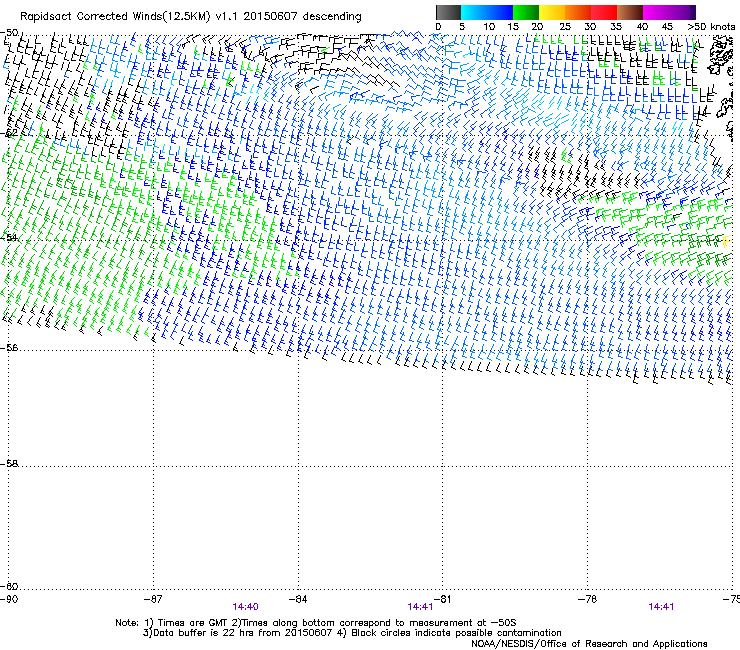Click legend scale label '20'
740x650 pixels.
(537, 27)
